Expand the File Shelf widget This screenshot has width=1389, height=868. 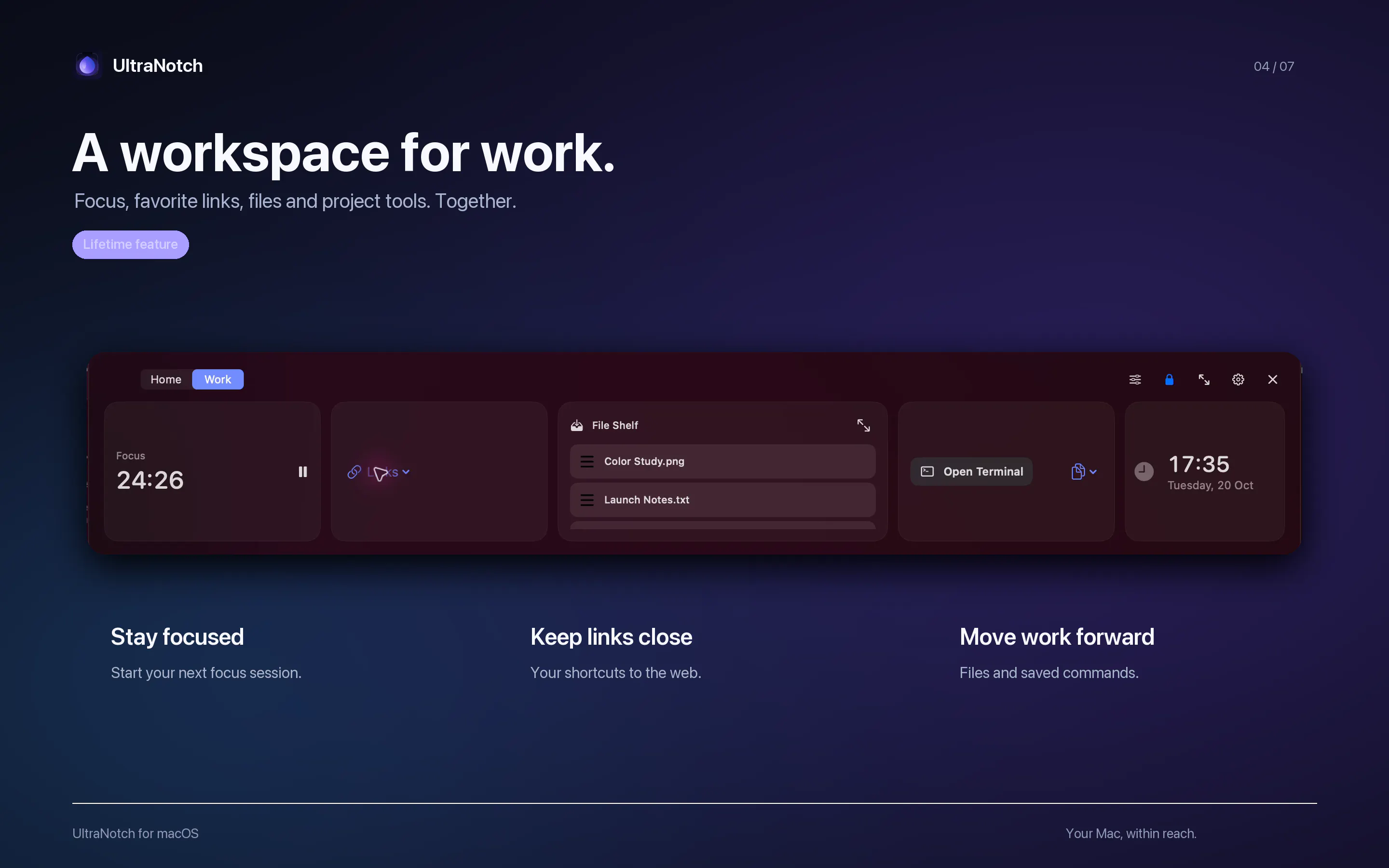point(863,425)
